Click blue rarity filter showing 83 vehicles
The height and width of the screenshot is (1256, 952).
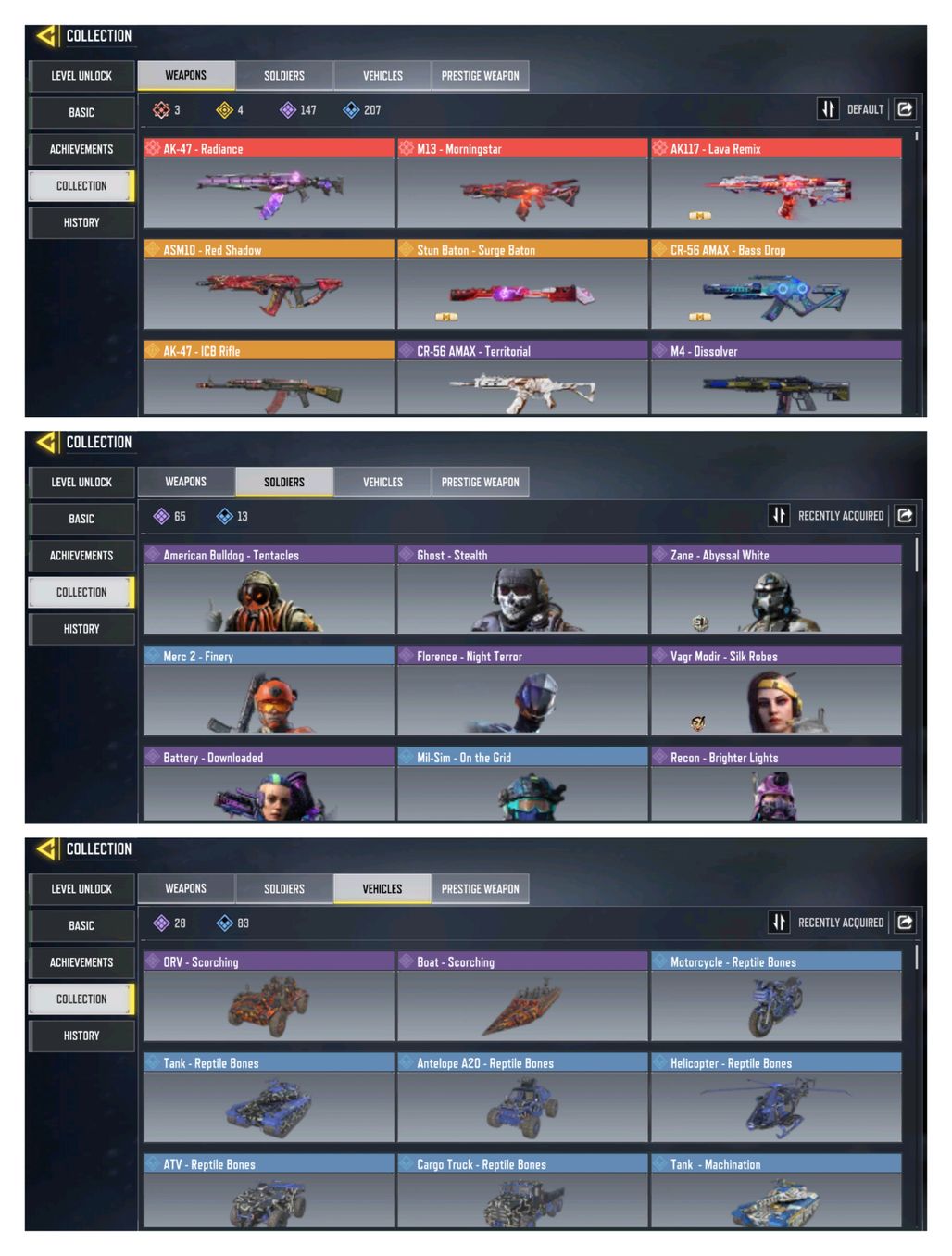(x=232, y=923)
